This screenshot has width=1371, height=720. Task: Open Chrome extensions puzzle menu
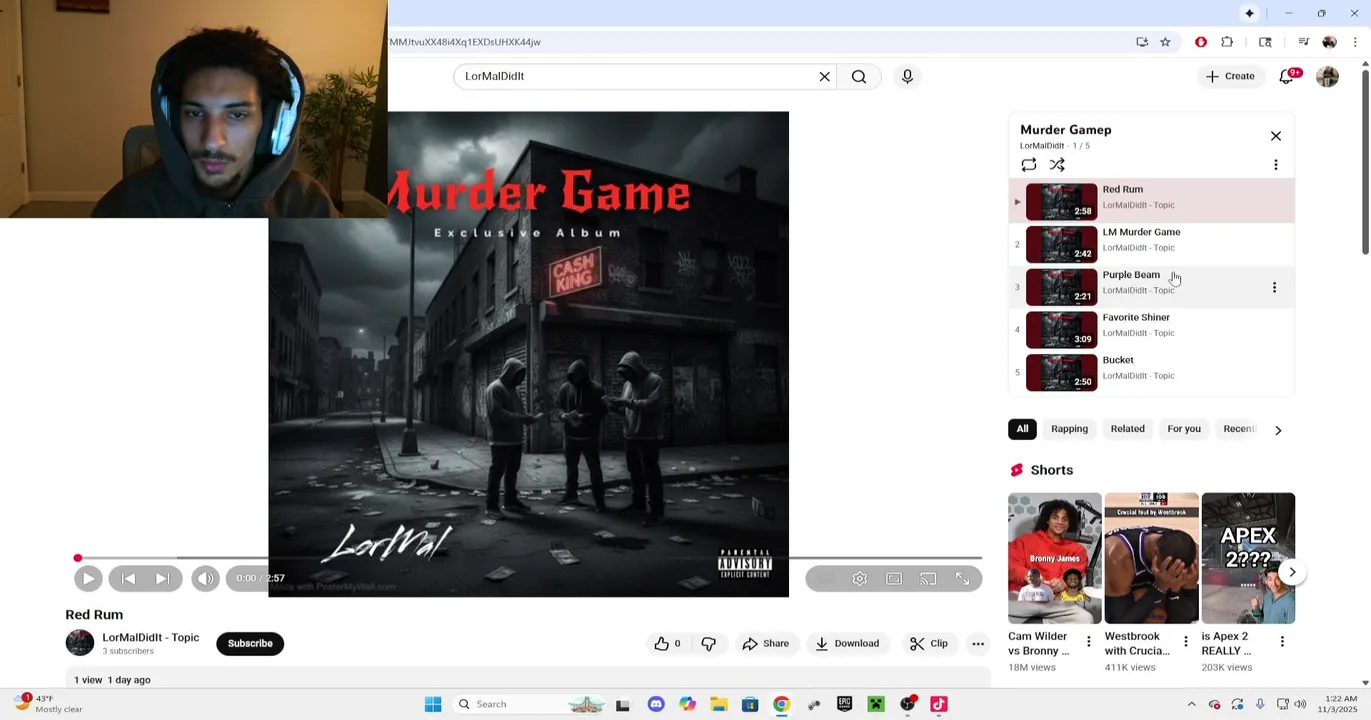click(x=1227, y=42)
